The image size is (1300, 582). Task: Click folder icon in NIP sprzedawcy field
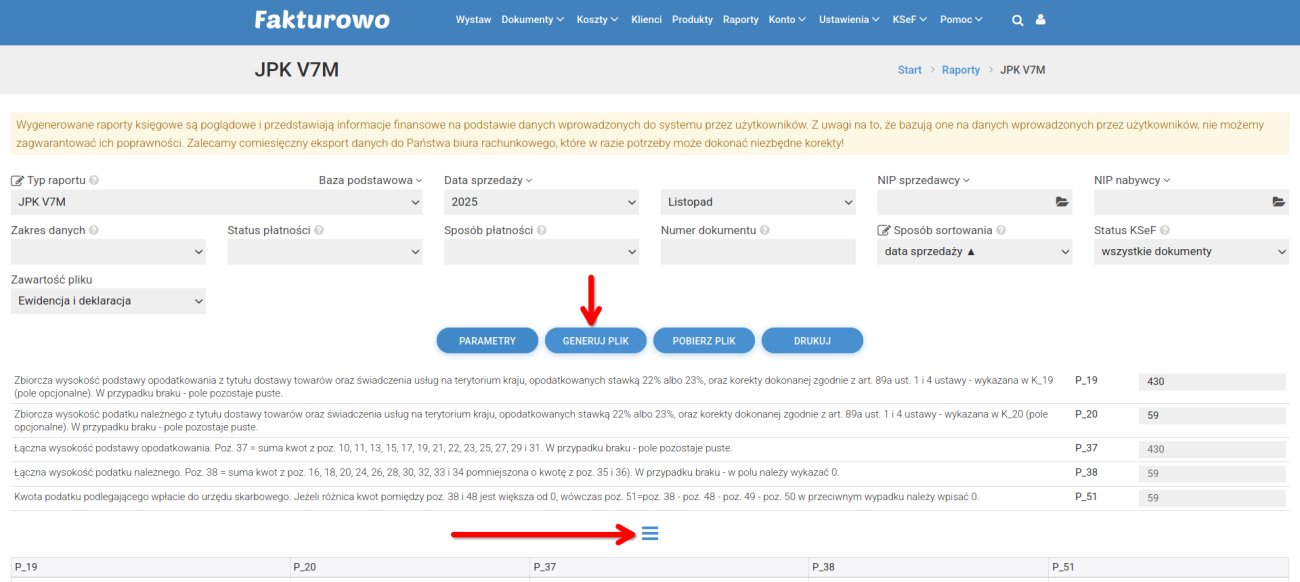[x=1062, y=202]
